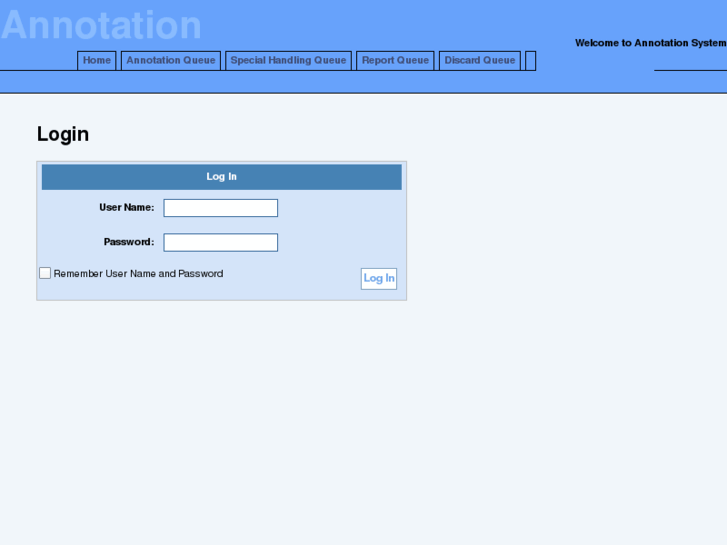Click the Log In button
Screen dimensions: 727x545
tap(379, 279)
